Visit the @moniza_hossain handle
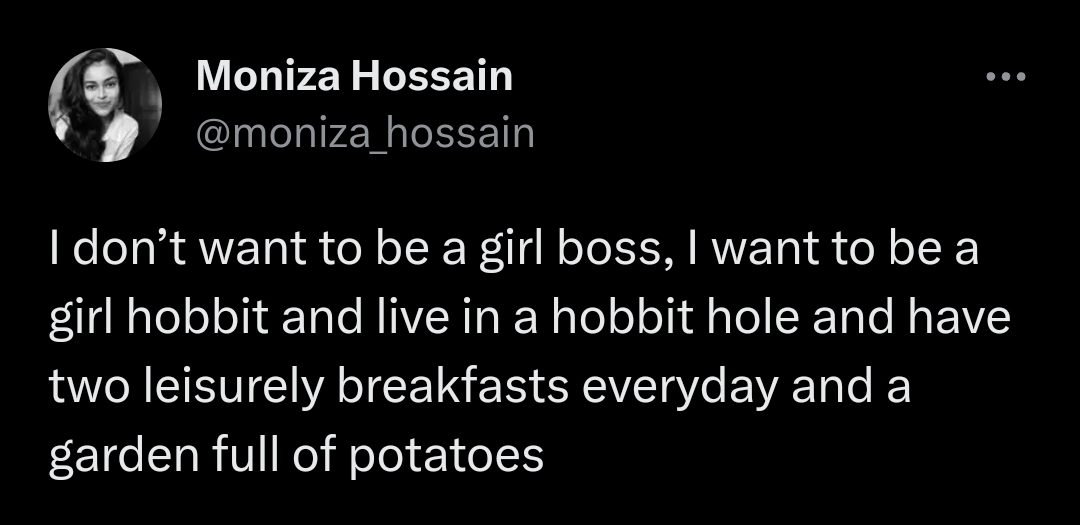The width and height of the screenshot is (1080, 525). pyautogui.click(x=365, y=132)
